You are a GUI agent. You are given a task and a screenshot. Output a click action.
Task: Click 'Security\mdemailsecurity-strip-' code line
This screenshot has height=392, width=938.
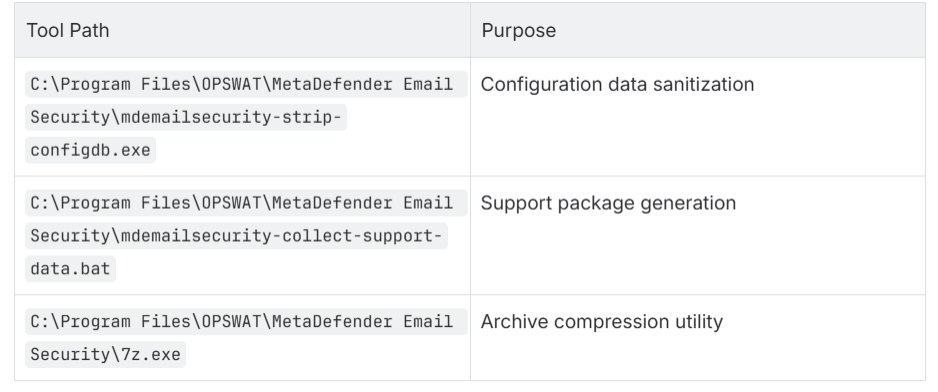point(185,117)
